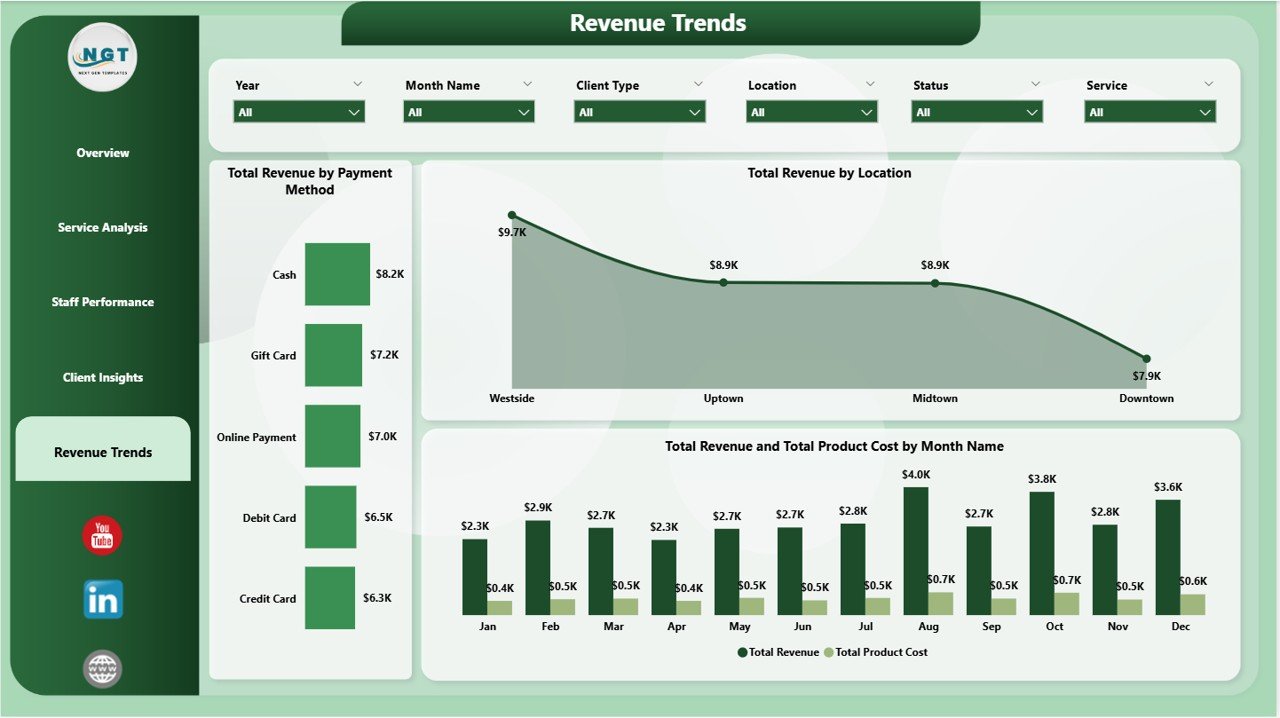The image size is (1280, 718).
Task: Click the chevron icon beside Year
Action: (358, 85)
